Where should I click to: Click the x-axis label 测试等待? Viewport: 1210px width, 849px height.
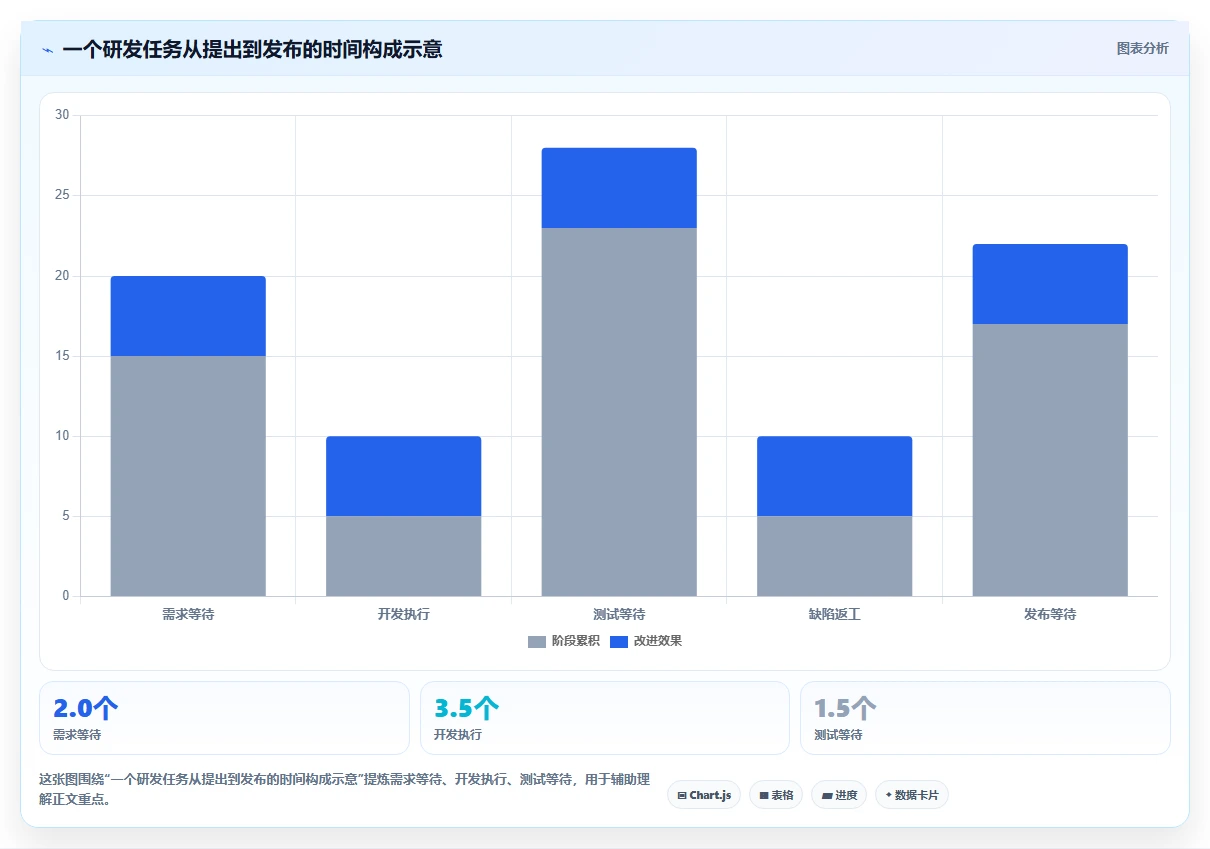[619, 614]
